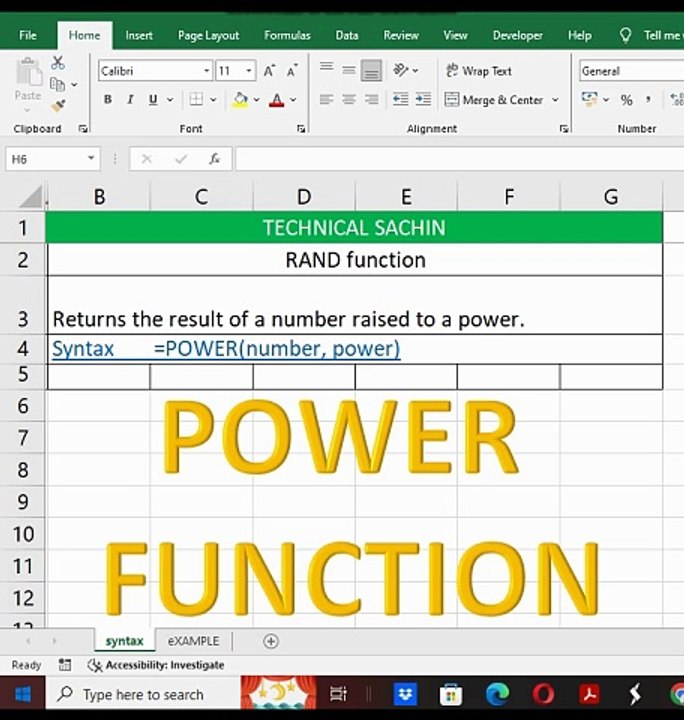Open the Orientation text rotation tool
The image size is (684, 720).
click(401, 71)
